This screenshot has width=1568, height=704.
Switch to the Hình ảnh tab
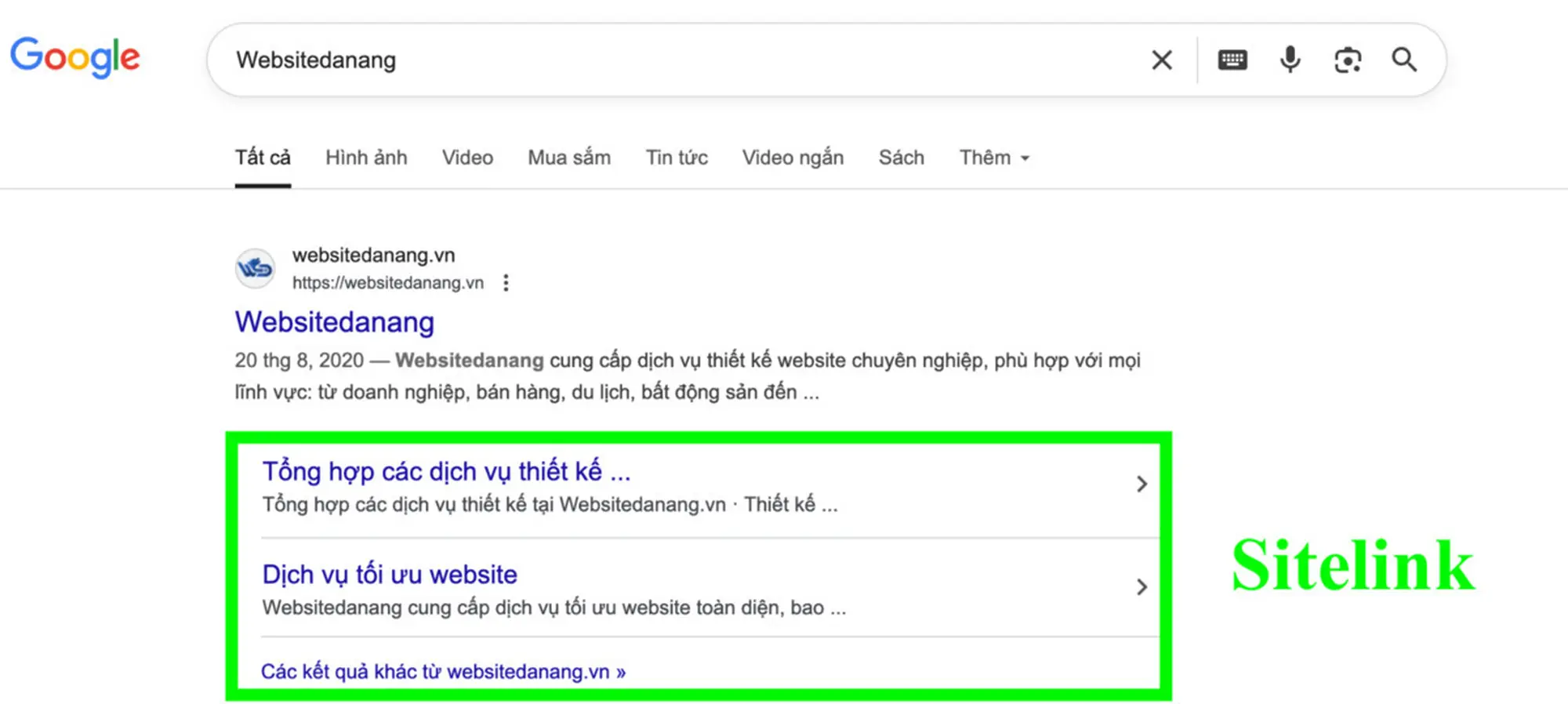[x=366, y=158]
